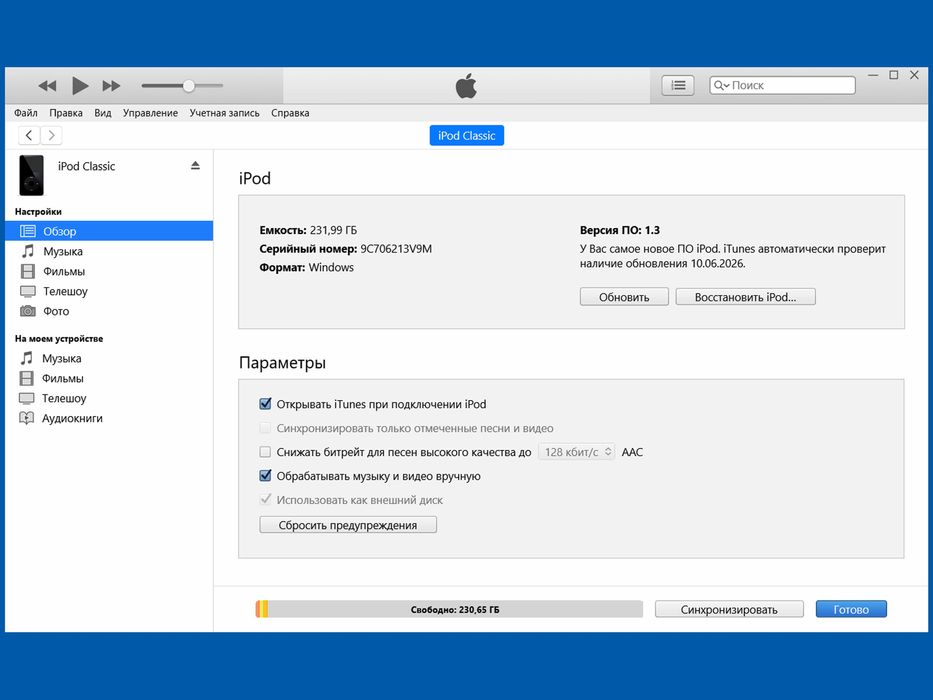
Task: Toggle Синхронизировать только отмеченные песни checkbox
Action: pyautogui.click(x=265, y=428)
